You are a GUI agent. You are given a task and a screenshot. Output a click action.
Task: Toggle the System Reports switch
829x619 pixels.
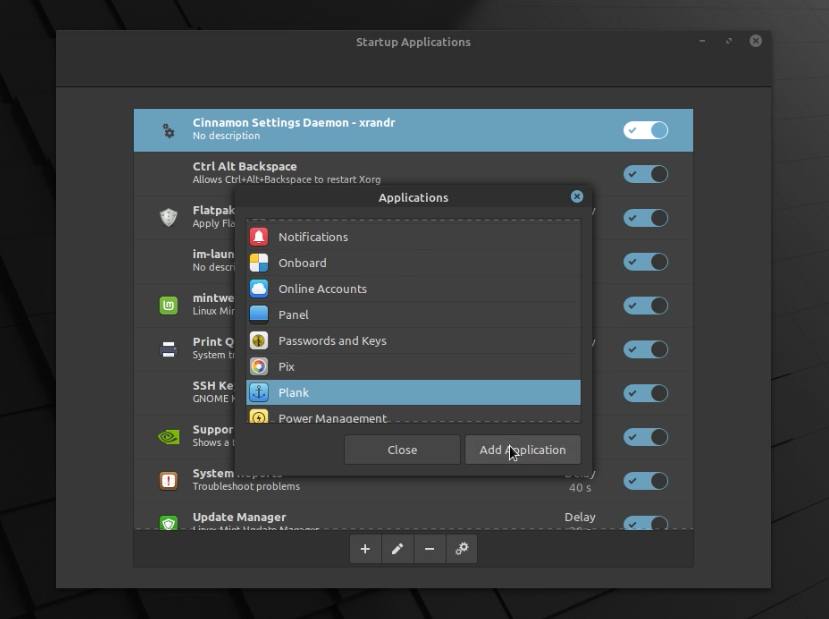click(645, 481)
